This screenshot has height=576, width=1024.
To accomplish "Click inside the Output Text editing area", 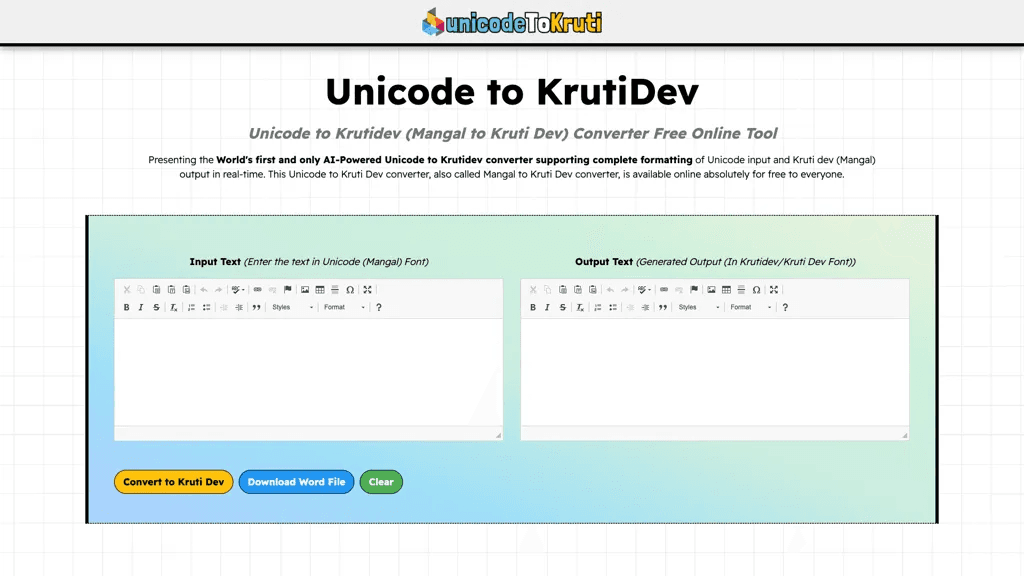I will (x=714, y=372).
